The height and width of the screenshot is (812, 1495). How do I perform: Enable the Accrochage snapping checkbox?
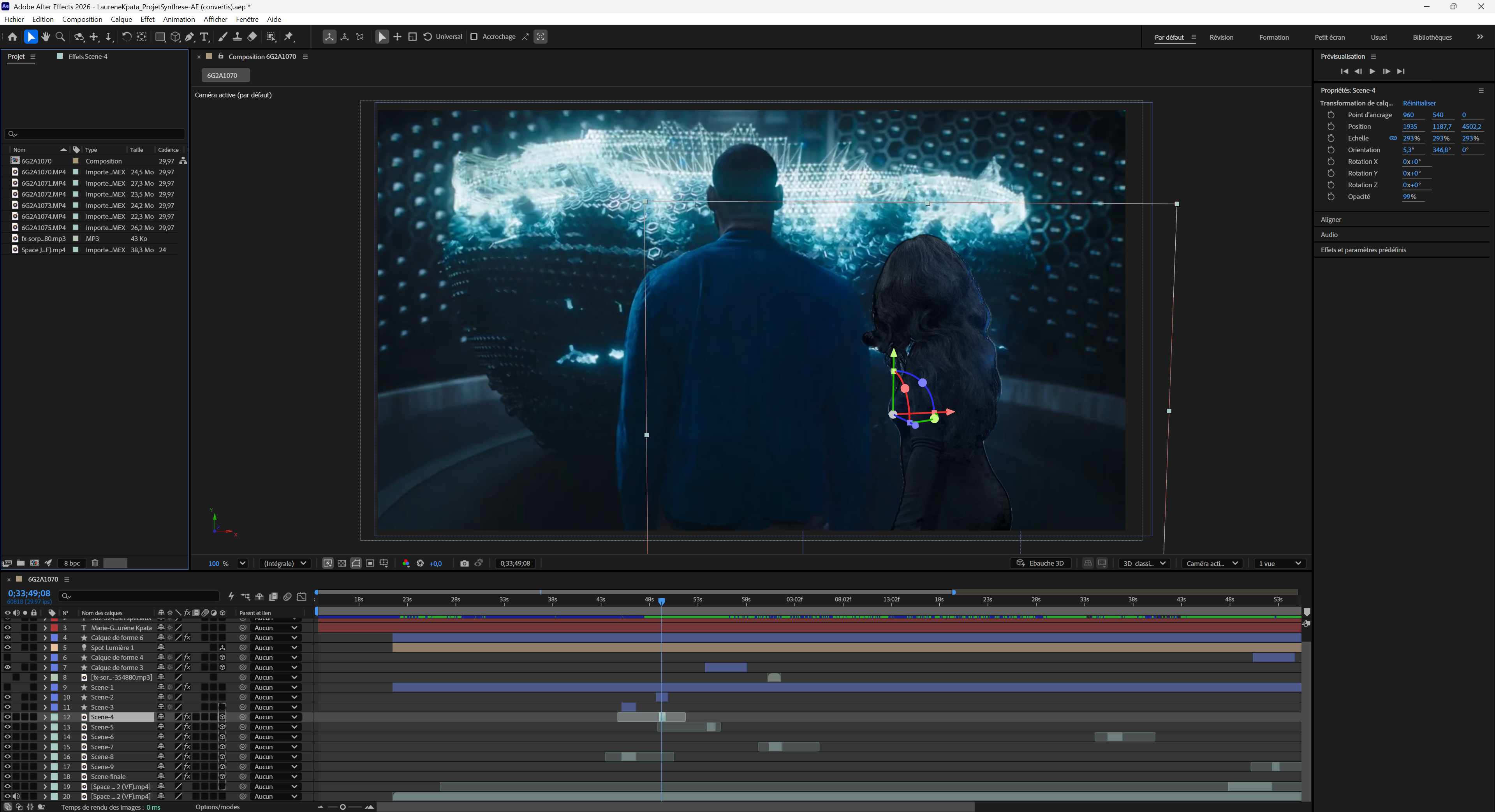[x=474, y=37]
